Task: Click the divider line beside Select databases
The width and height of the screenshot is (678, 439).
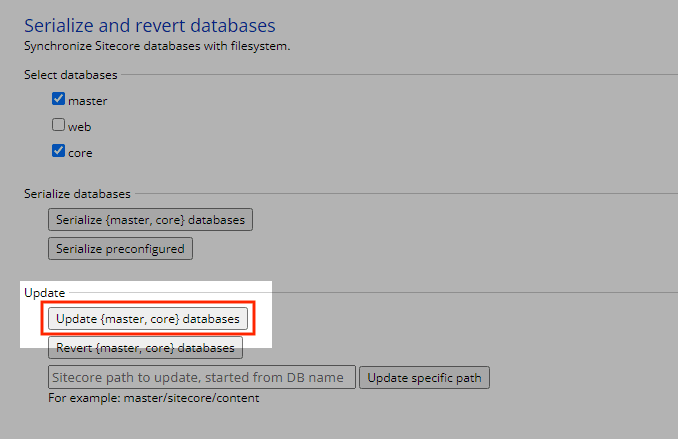Action: click(x=400, y=75)
